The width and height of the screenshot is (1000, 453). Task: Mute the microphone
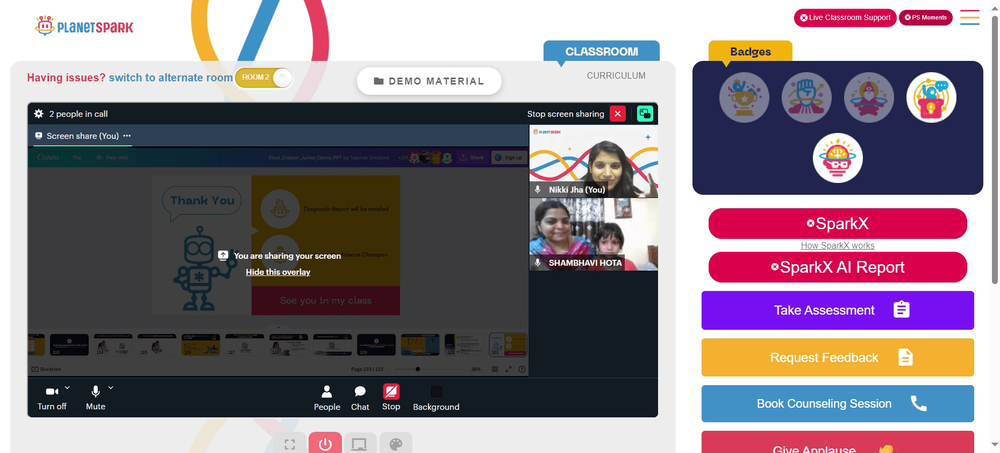tap(96, 397)
